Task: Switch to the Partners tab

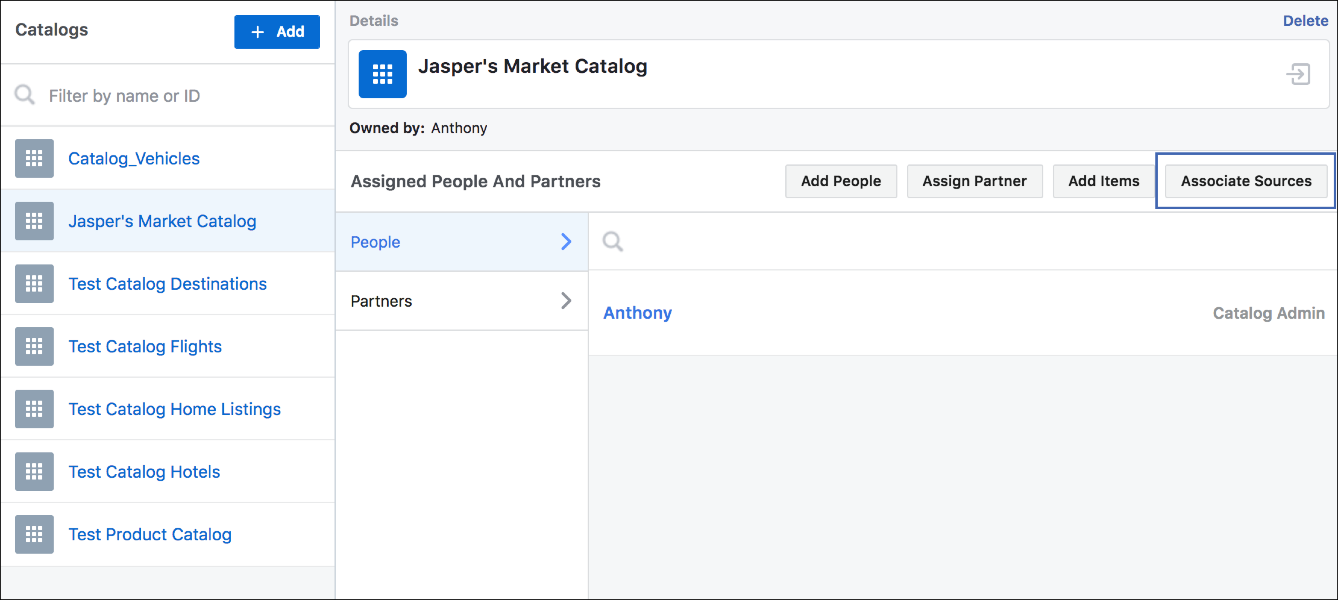Action: [462, 301]
